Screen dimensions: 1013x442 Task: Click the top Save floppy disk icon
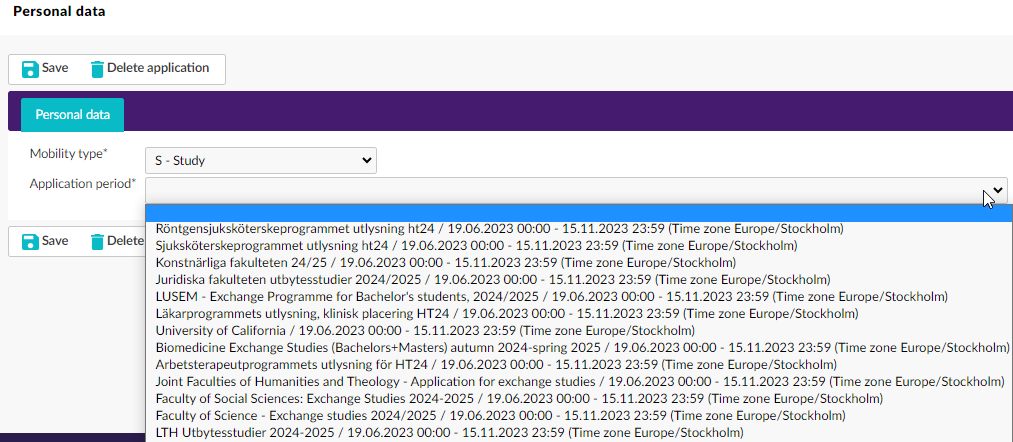[x=29, y=69]
